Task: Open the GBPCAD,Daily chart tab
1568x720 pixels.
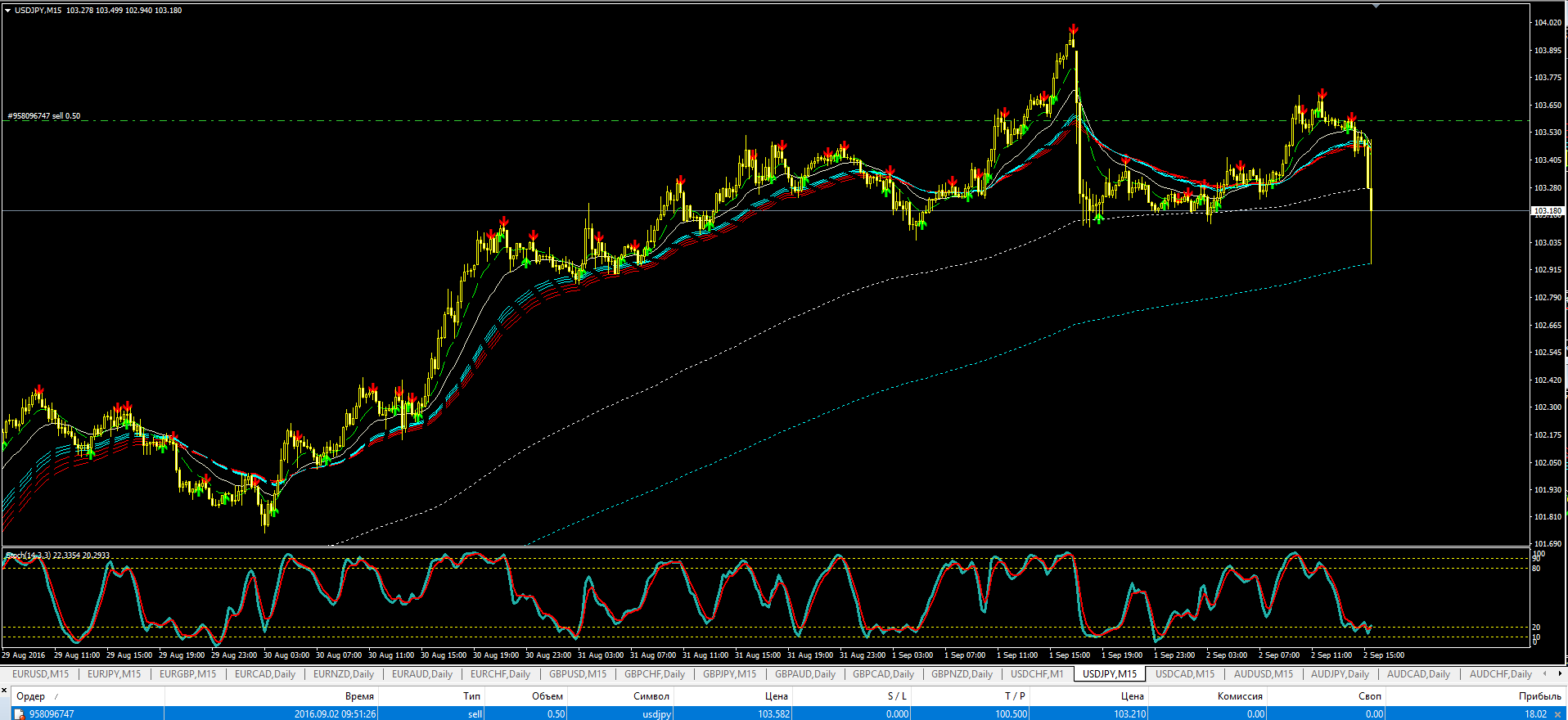Action: 883,674
